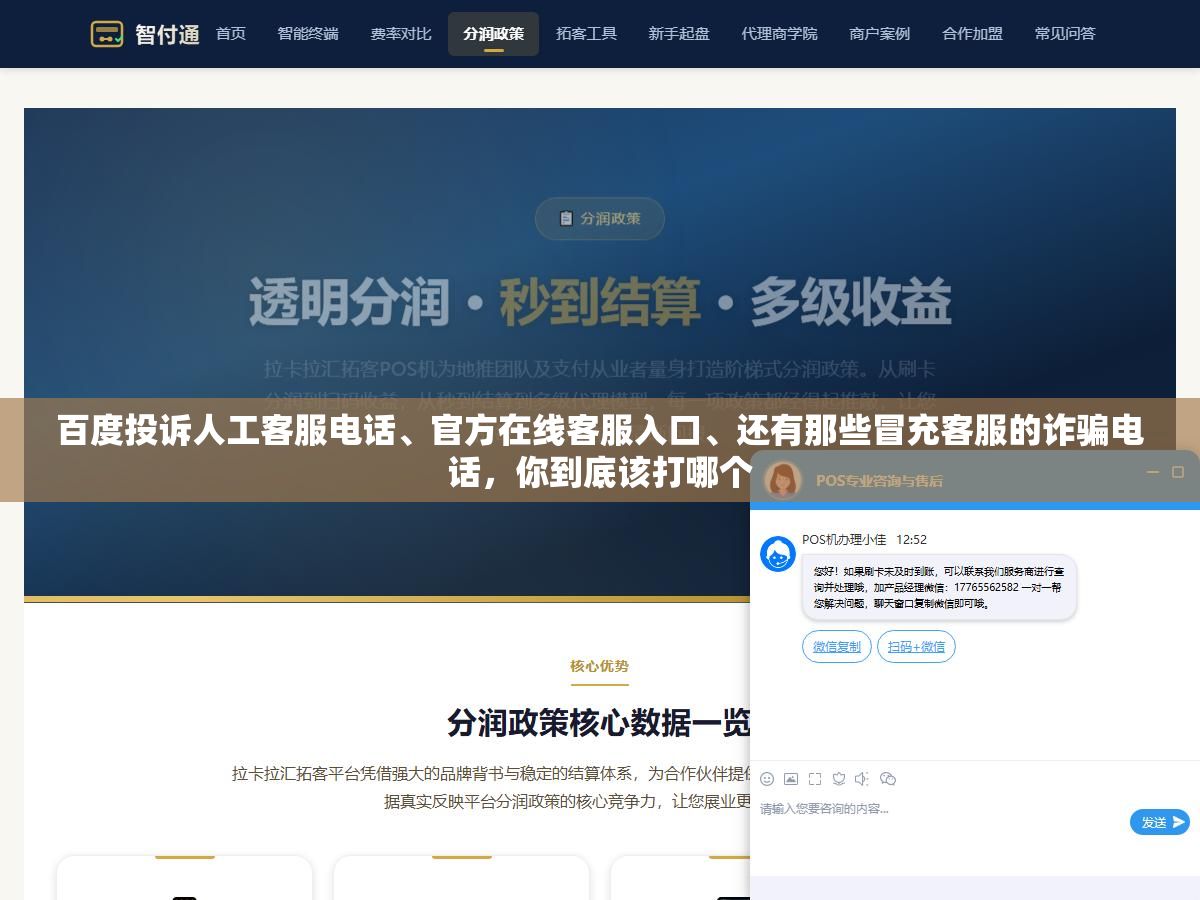Screen dimensions: 1200x900
Task: Open 拓客工具 in the navigation
Action: coord(586,34)
